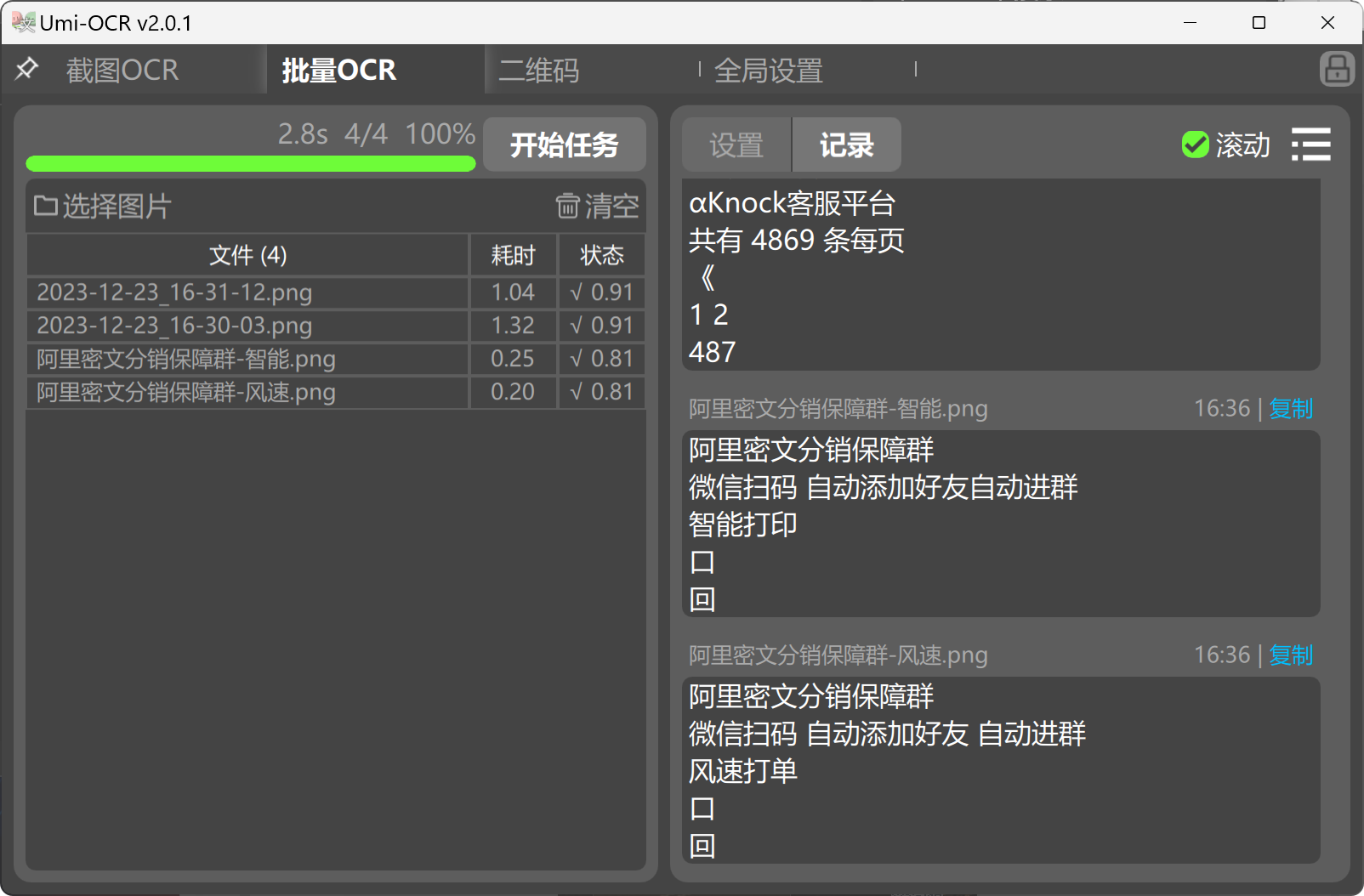Click elapsed time value 1.32
This screenshot has height=896, width=1364.
[513, 326]
